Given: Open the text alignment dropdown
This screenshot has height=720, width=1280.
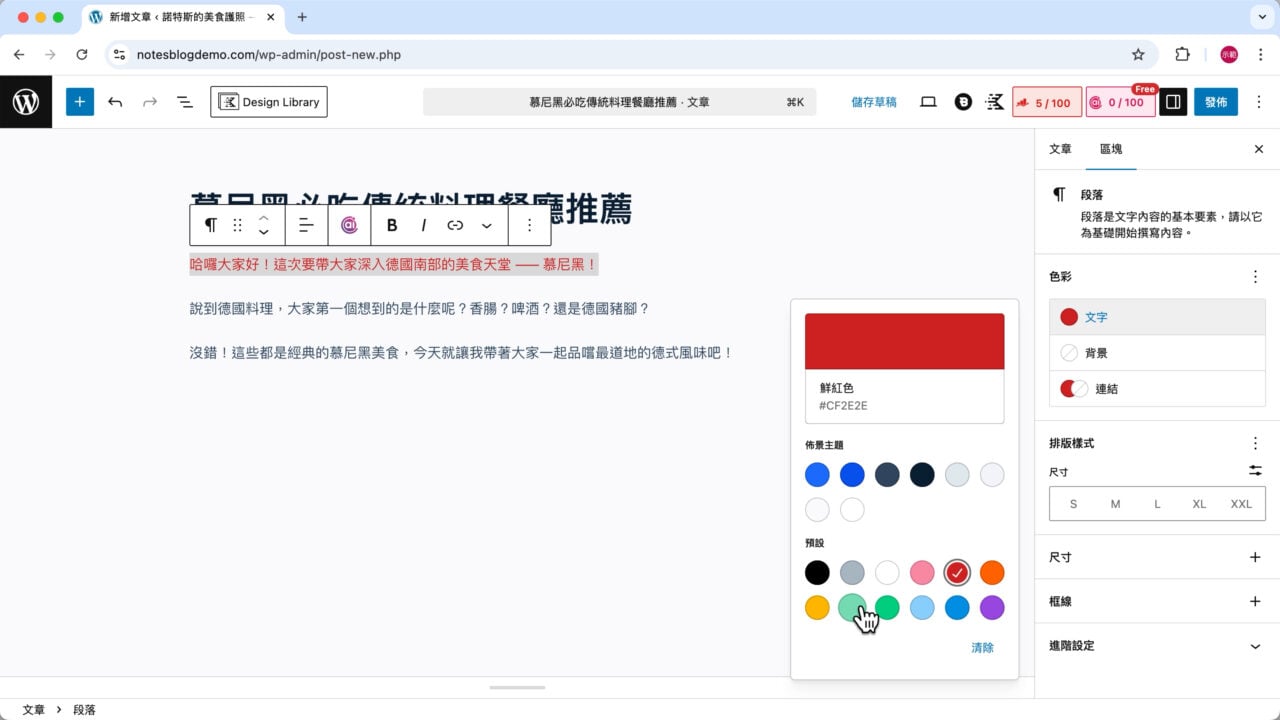Looking at the screenshot, I should (306, 224).
